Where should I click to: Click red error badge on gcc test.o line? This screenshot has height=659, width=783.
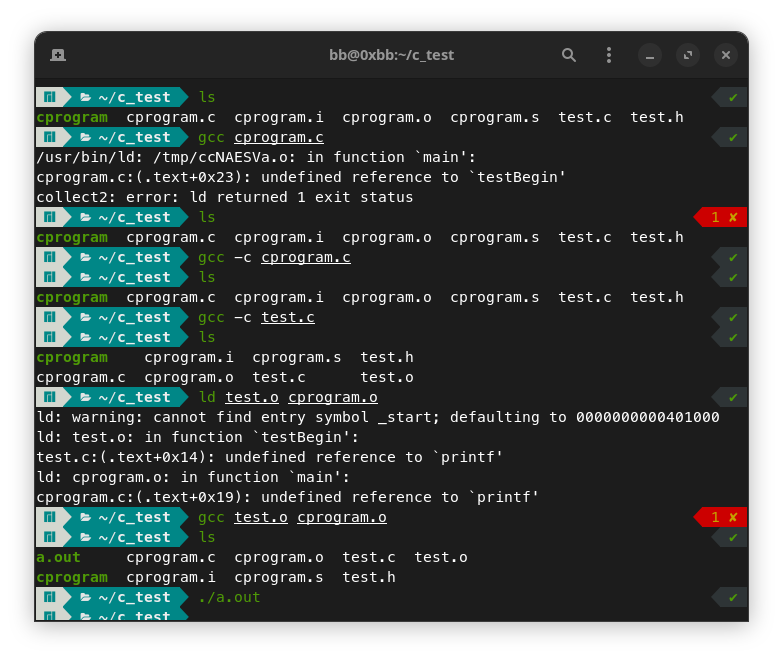point(723,517)
